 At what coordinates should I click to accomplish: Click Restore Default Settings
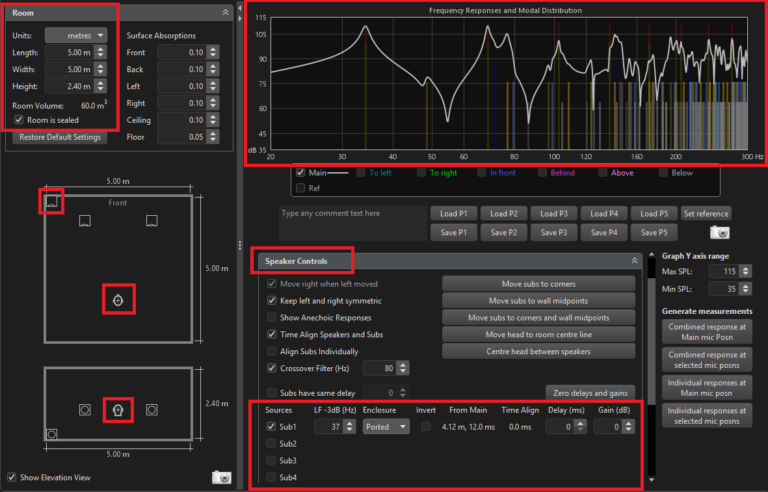pyautogui.click(x=60, y=137)
